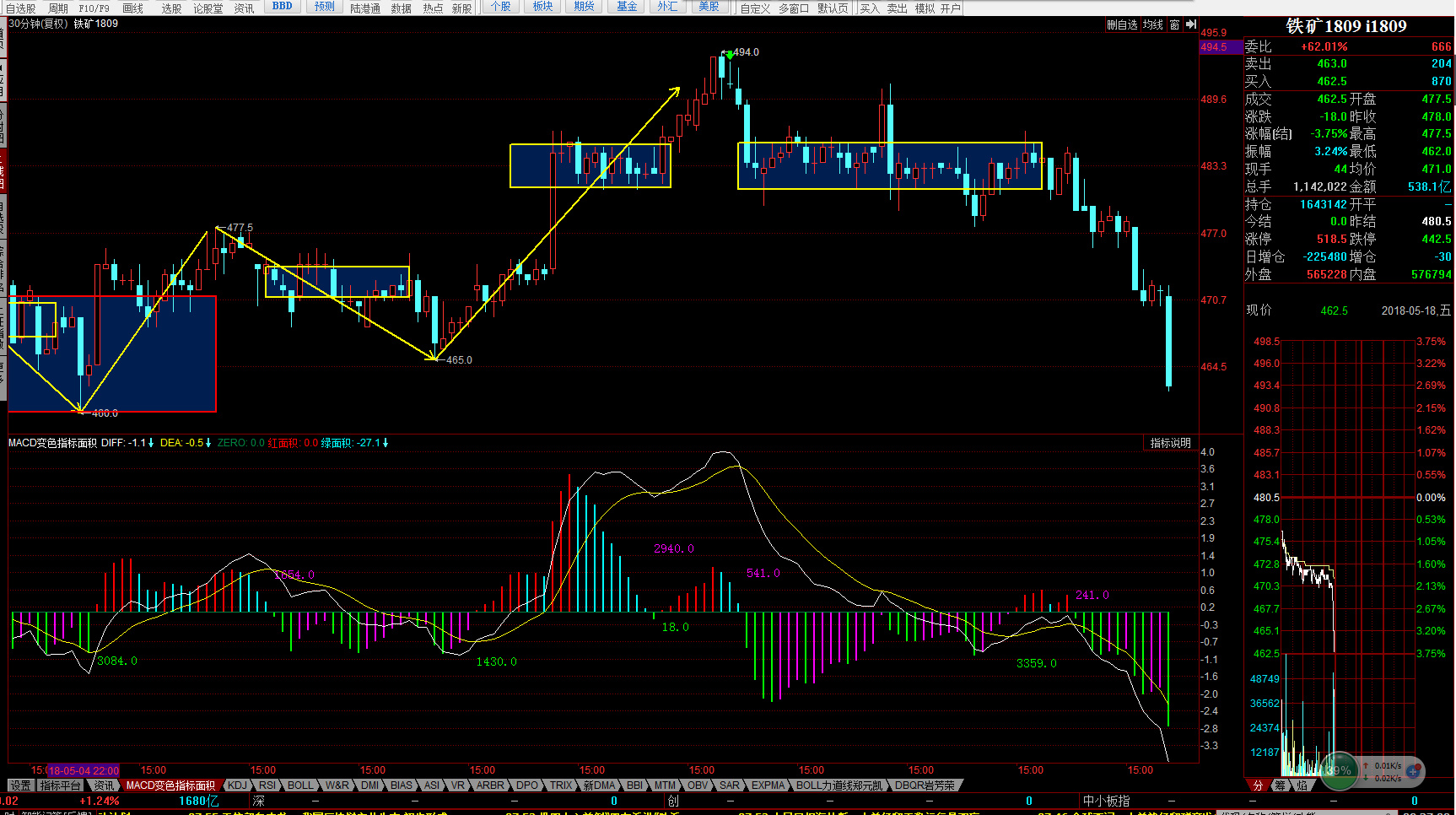Click 默认页 default page option
The image size is (1456, 815).
833,8
